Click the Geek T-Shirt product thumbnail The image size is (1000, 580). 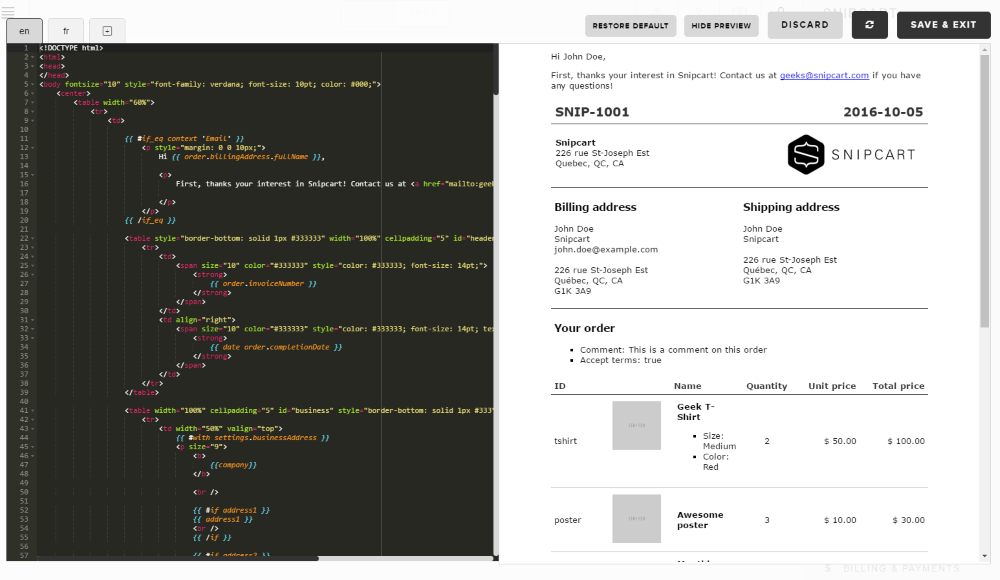coord(636,426)
